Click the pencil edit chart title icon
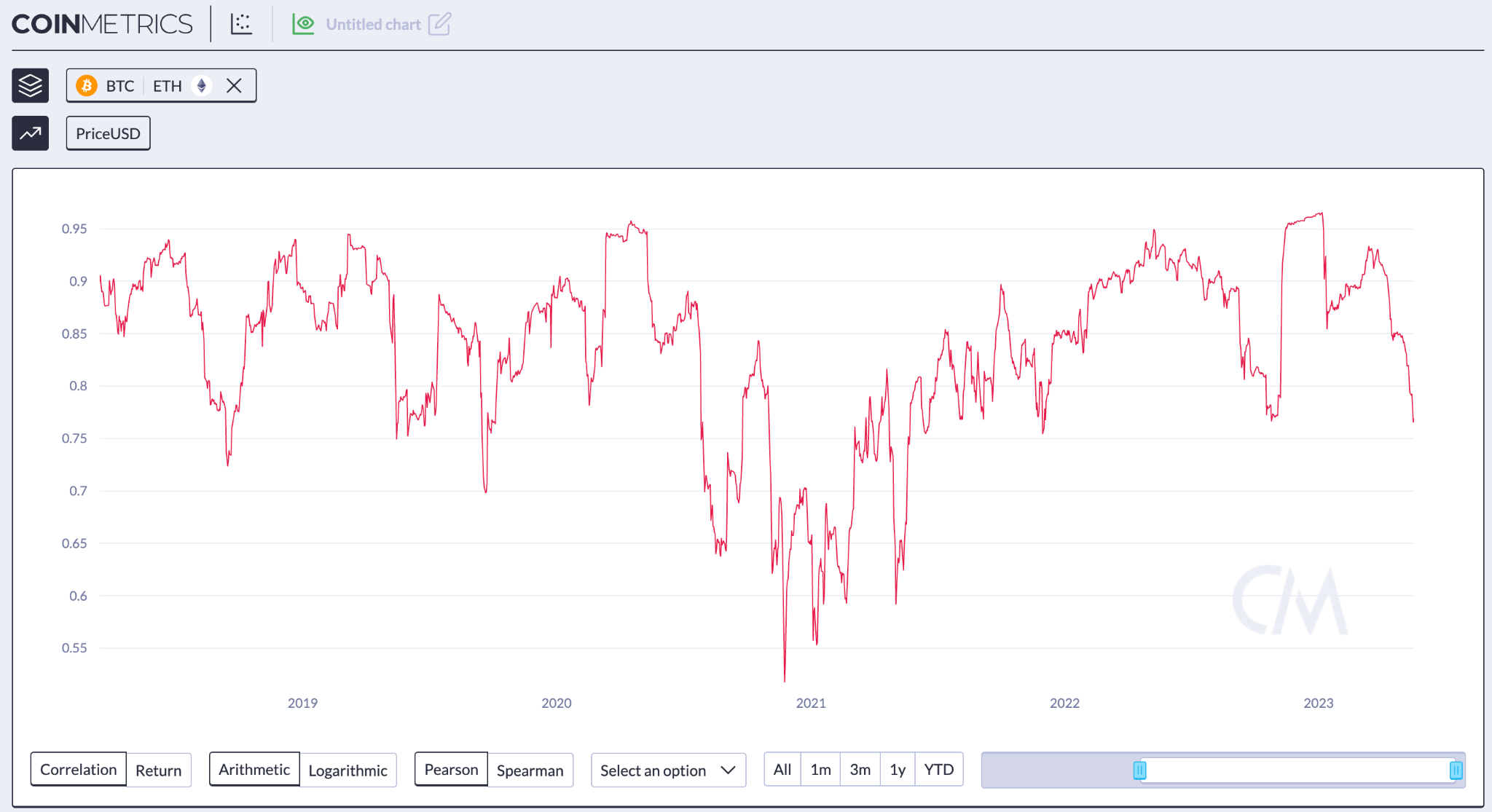Screen dimensions: 1492x812 439,24
